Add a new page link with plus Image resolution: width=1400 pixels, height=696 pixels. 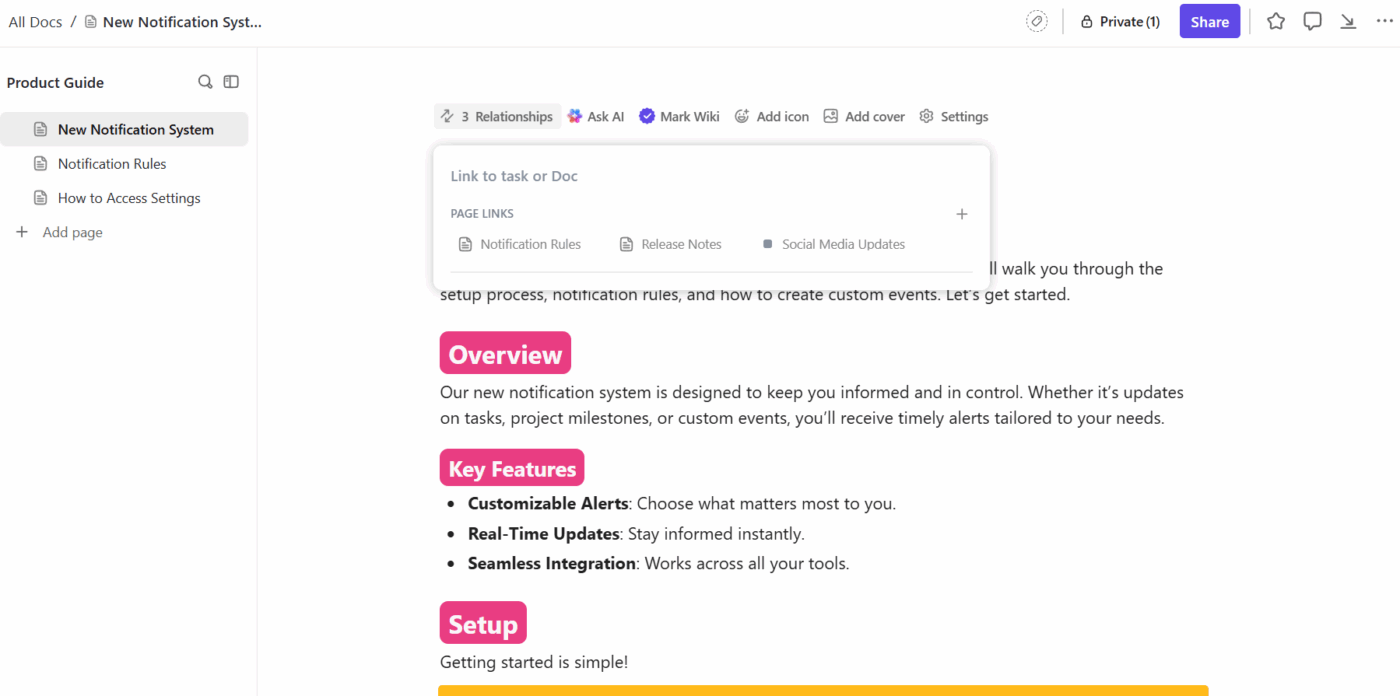(x=961, y=213)
